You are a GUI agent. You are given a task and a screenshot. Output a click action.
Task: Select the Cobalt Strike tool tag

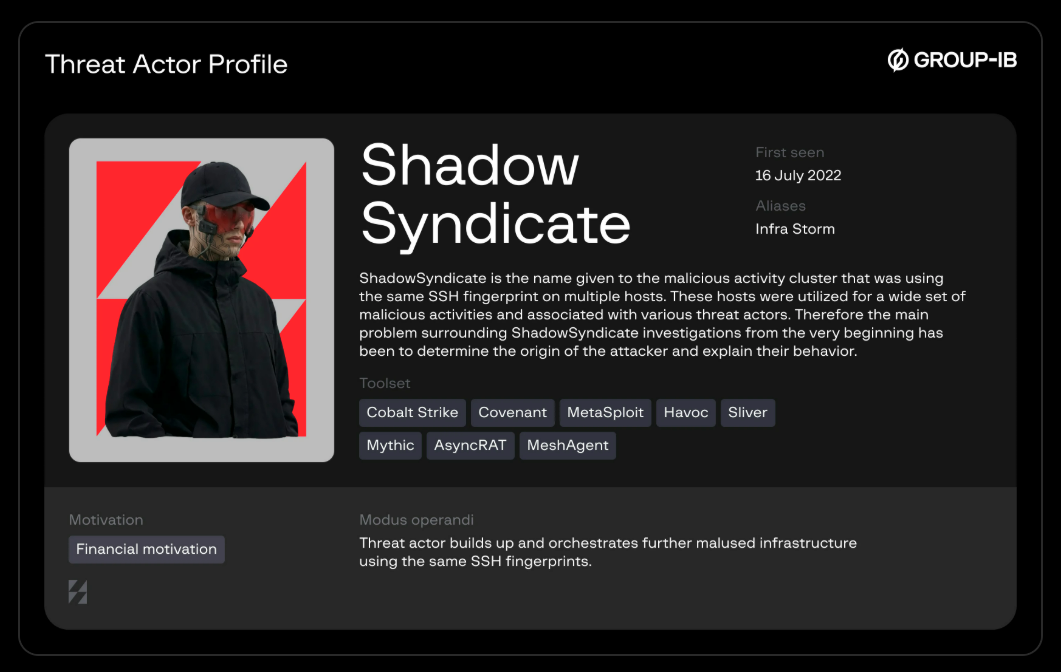tap(412, 413)
